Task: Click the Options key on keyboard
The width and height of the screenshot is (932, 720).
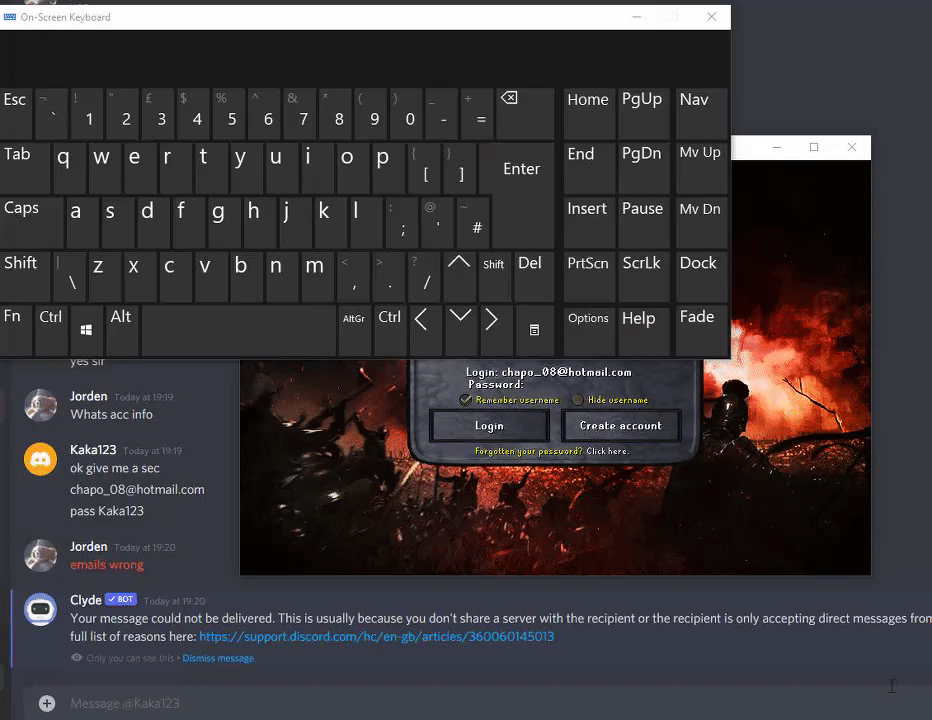Action: (588, 330)
